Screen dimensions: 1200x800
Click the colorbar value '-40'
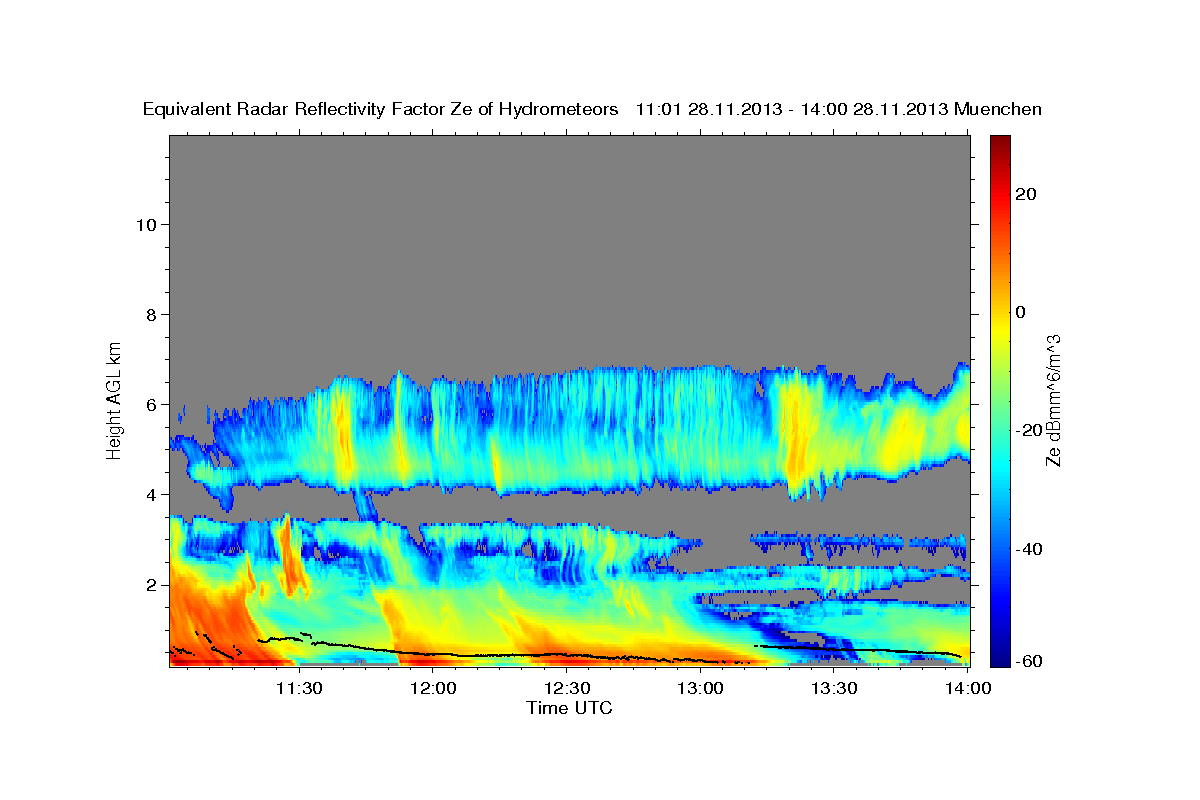pos(1028,548)
